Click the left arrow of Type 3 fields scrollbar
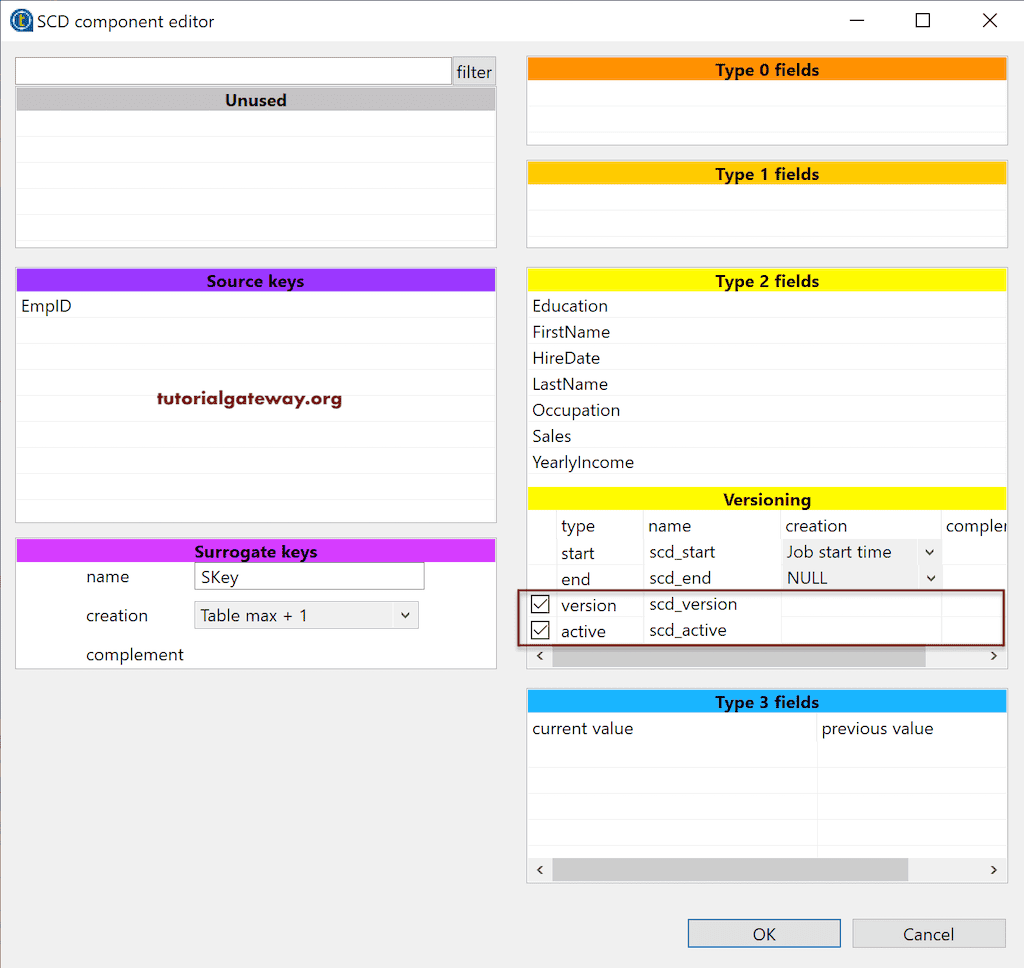The height and width of the screenshot is (968, 1024). click(539, 869)
